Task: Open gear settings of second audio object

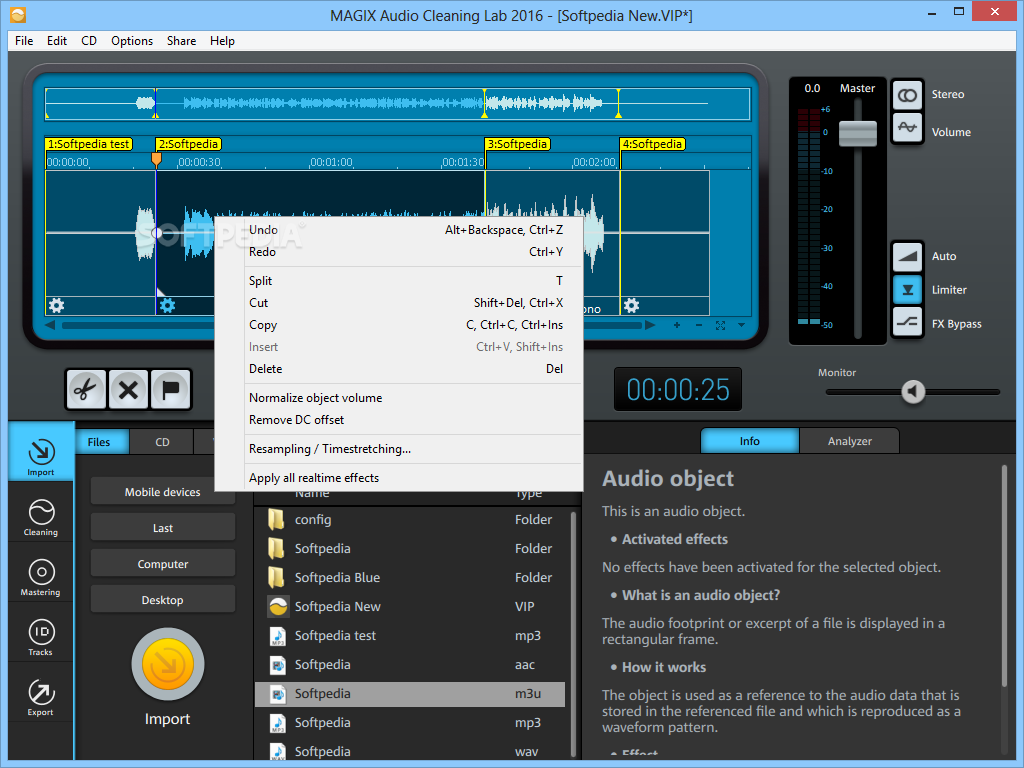Action: point(167,305)
